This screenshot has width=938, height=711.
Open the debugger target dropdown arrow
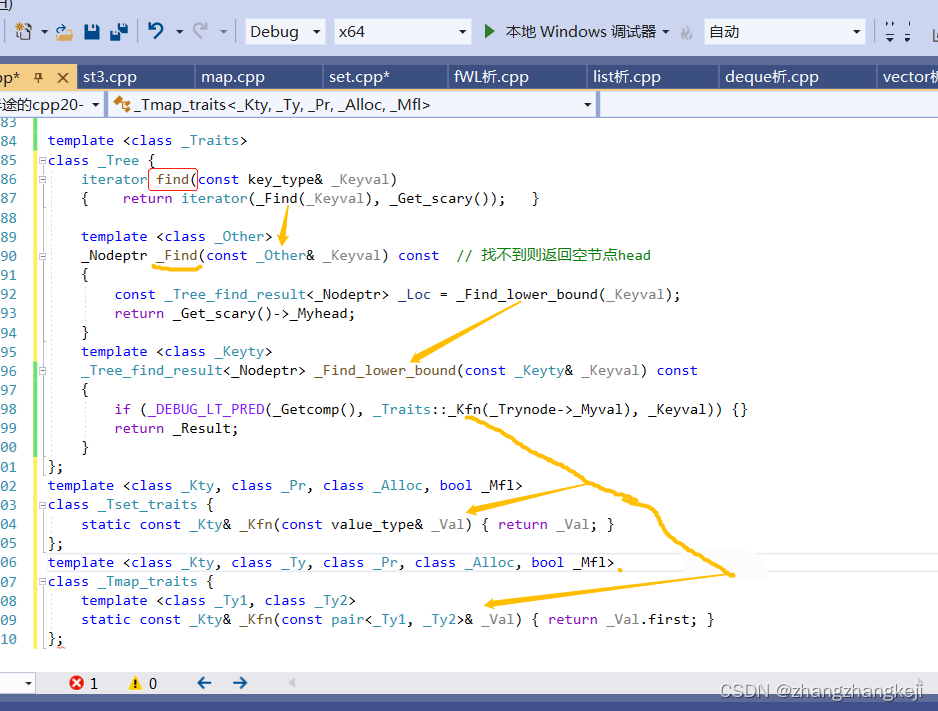[x=666, y=32]
